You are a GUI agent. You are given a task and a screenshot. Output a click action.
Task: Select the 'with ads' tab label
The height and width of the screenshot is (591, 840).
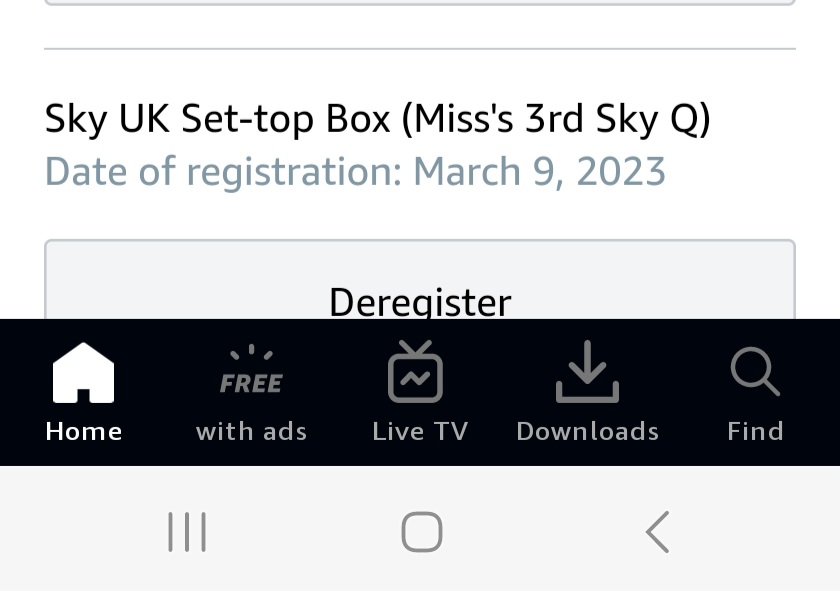(x=251, y=431)
